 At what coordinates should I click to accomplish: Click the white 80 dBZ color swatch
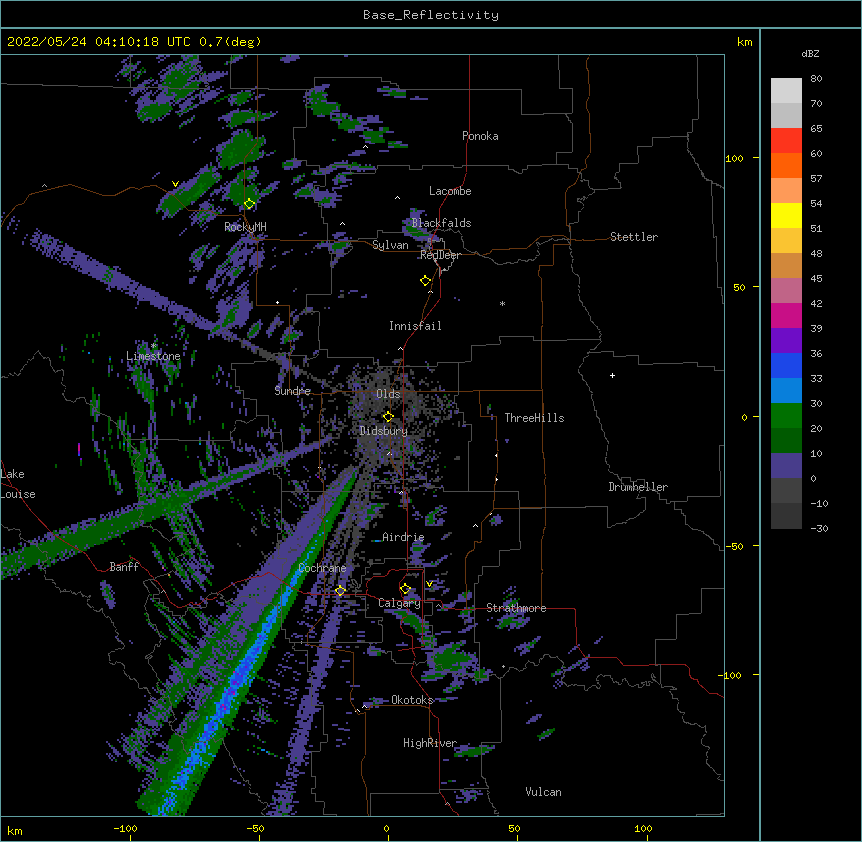tap(786, 91)
